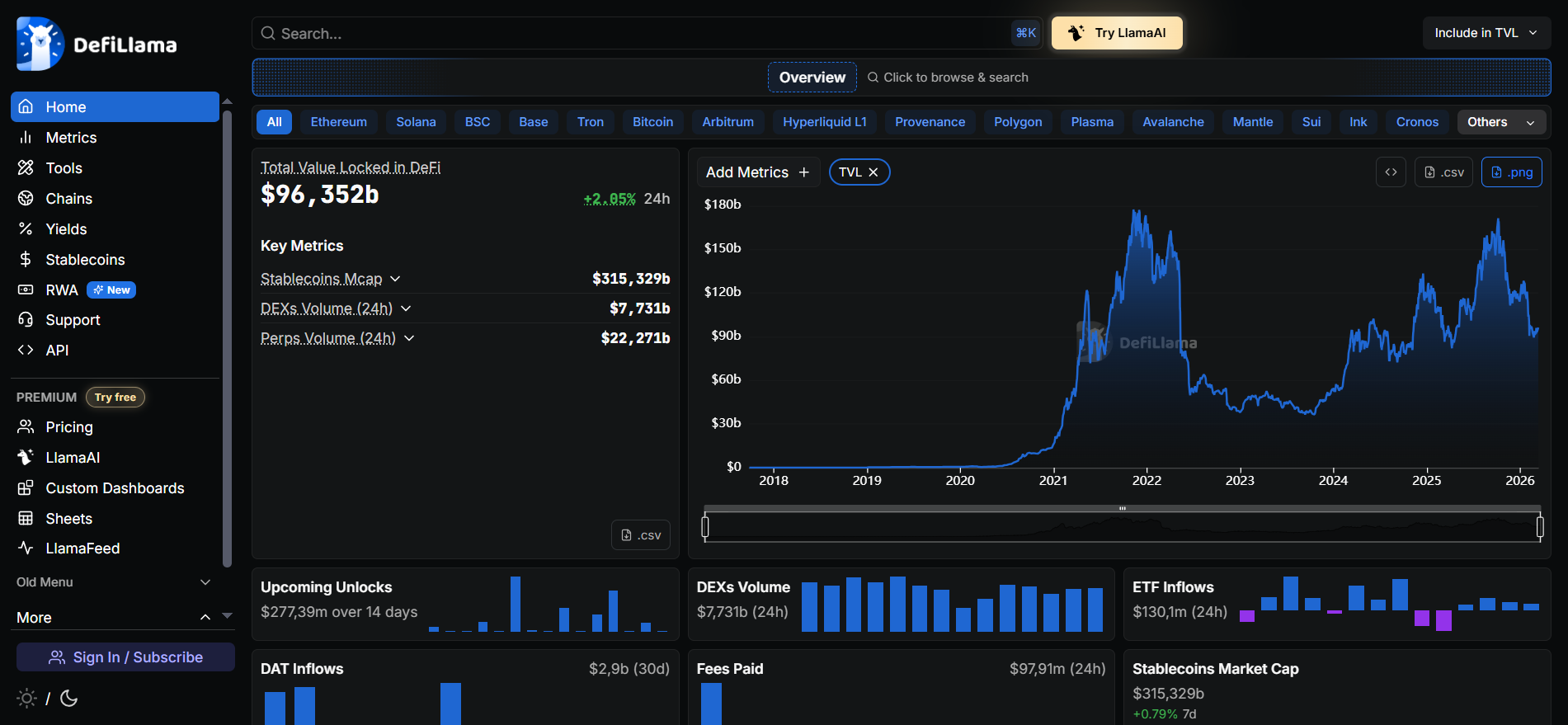Click the RWA icon in sidebar
The width and height of the screenshot is (1568, 725).
[x=26, y=290]
